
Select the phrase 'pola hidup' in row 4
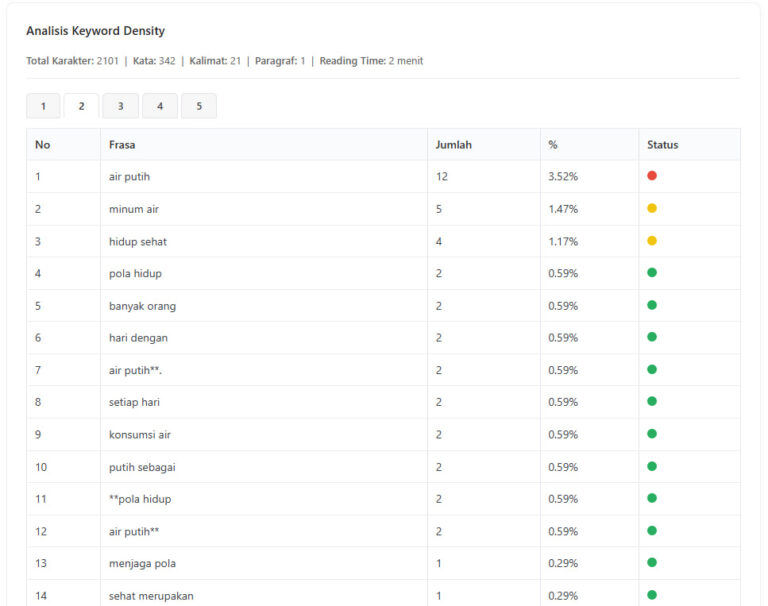pyautogui.click(x=135, y=273)
